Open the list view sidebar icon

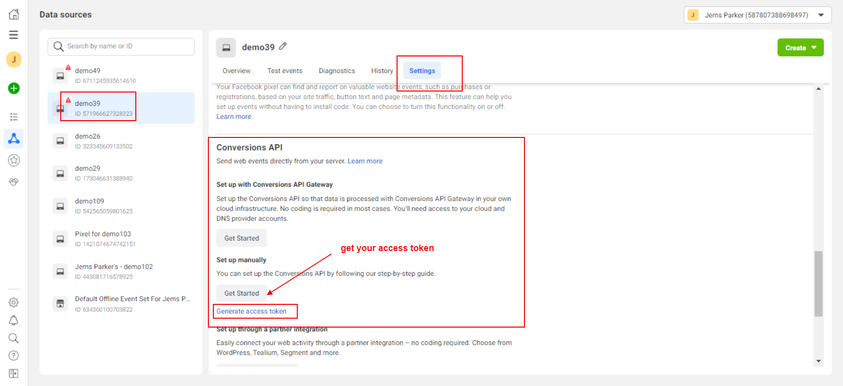pos(14,117)
